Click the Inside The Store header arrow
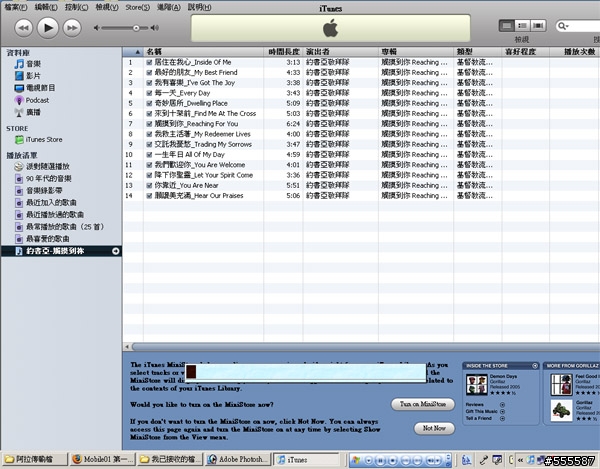The image size is (600, 469). pyautogui.click(x=535, y=366)
